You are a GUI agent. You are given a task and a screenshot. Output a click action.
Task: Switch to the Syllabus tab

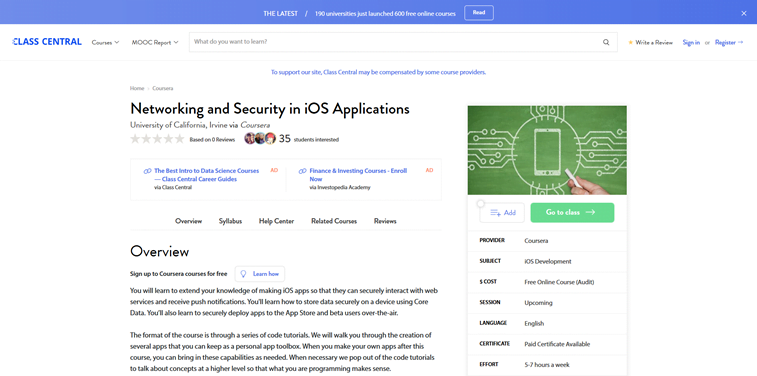(x=230, y=221)
